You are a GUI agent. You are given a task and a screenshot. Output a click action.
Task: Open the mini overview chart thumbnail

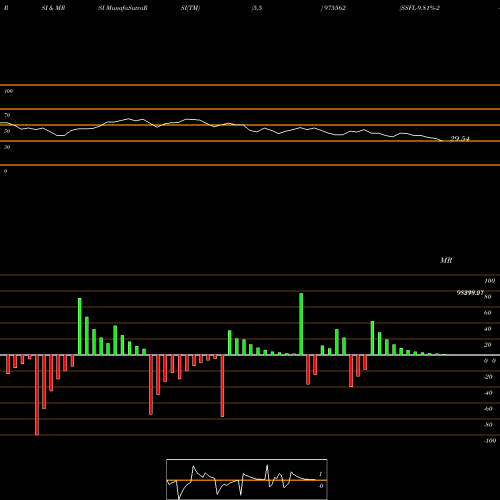(x=247, y=479)
